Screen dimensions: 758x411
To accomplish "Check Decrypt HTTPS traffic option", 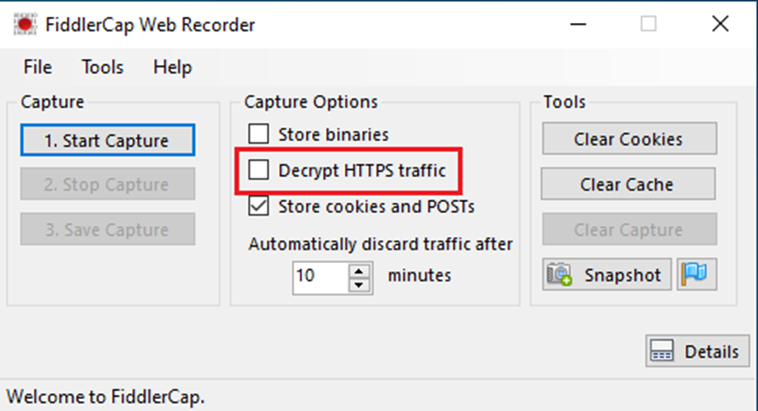I will (x=259, y=170).
